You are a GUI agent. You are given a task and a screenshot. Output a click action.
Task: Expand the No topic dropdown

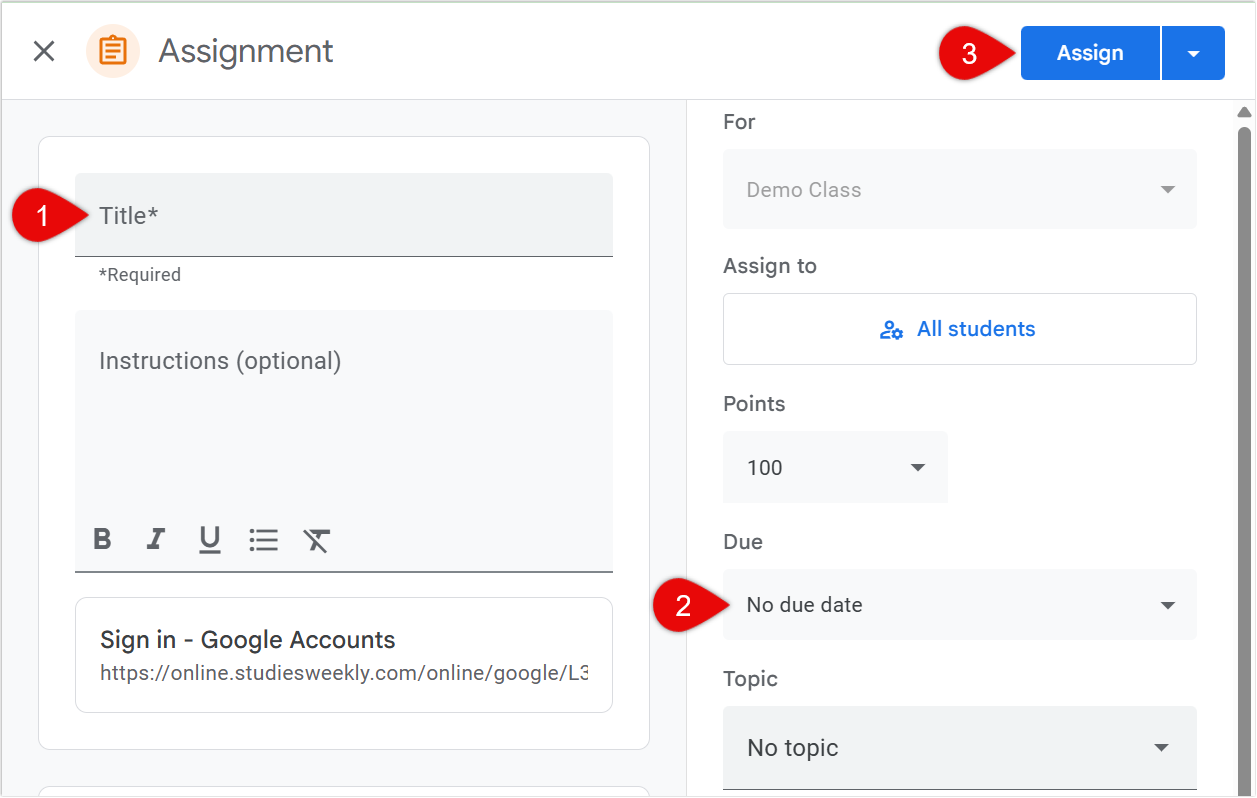tap(958, 747)
